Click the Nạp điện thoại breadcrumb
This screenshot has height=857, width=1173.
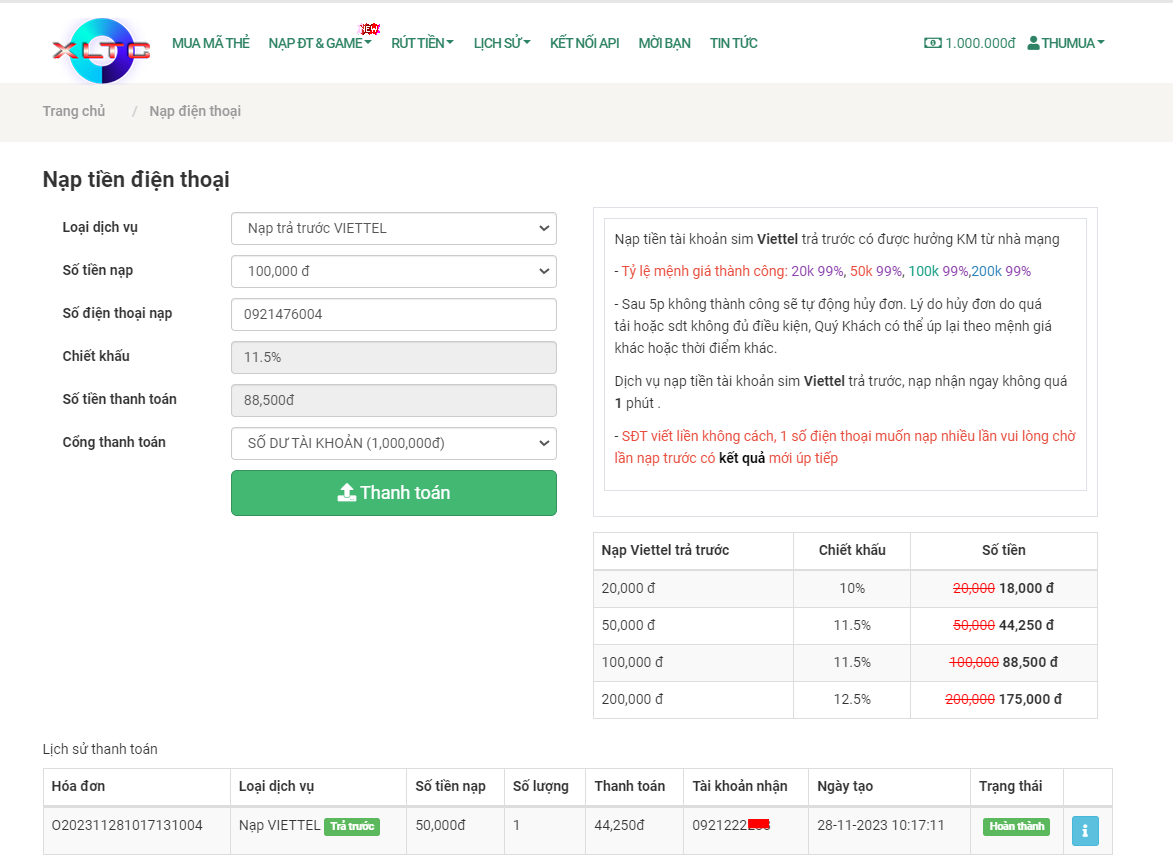tap(195, 111)
